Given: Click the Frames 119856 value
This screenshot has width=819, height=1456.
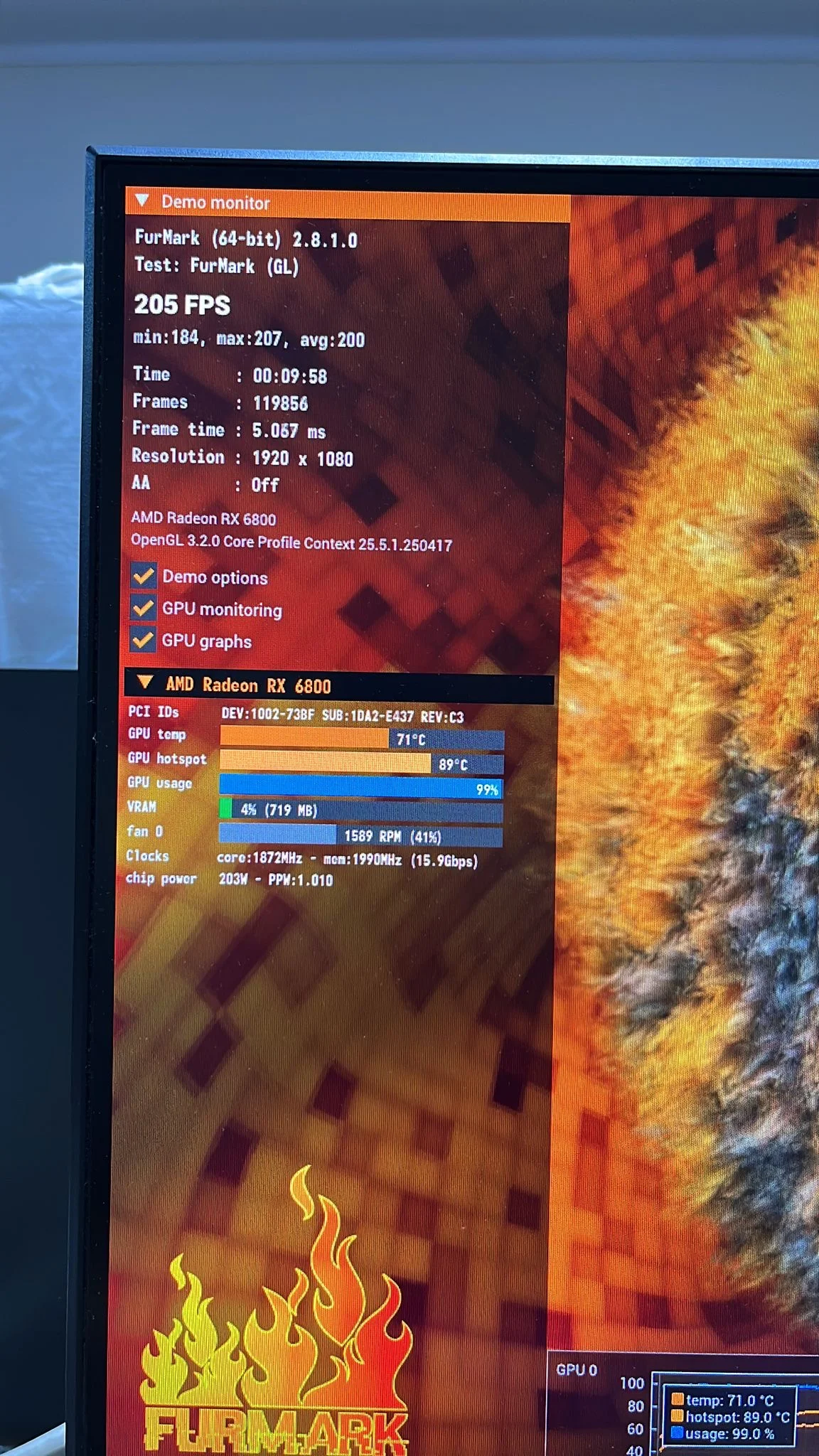Looking at the screenshot, I should click(280, 404).
